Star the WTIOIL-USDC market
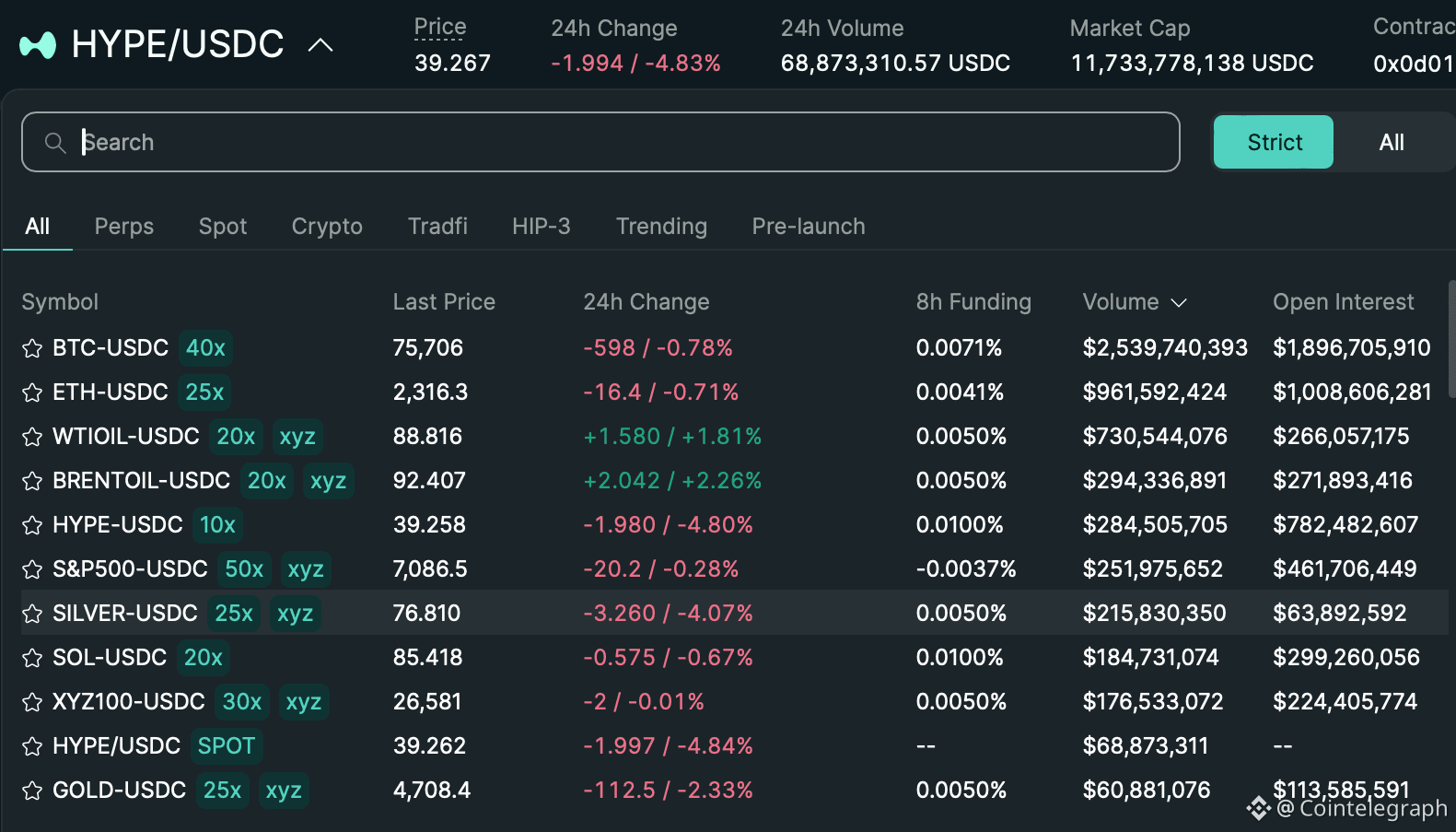Viewport: 1456px width, 832px height. pos(32,437)
